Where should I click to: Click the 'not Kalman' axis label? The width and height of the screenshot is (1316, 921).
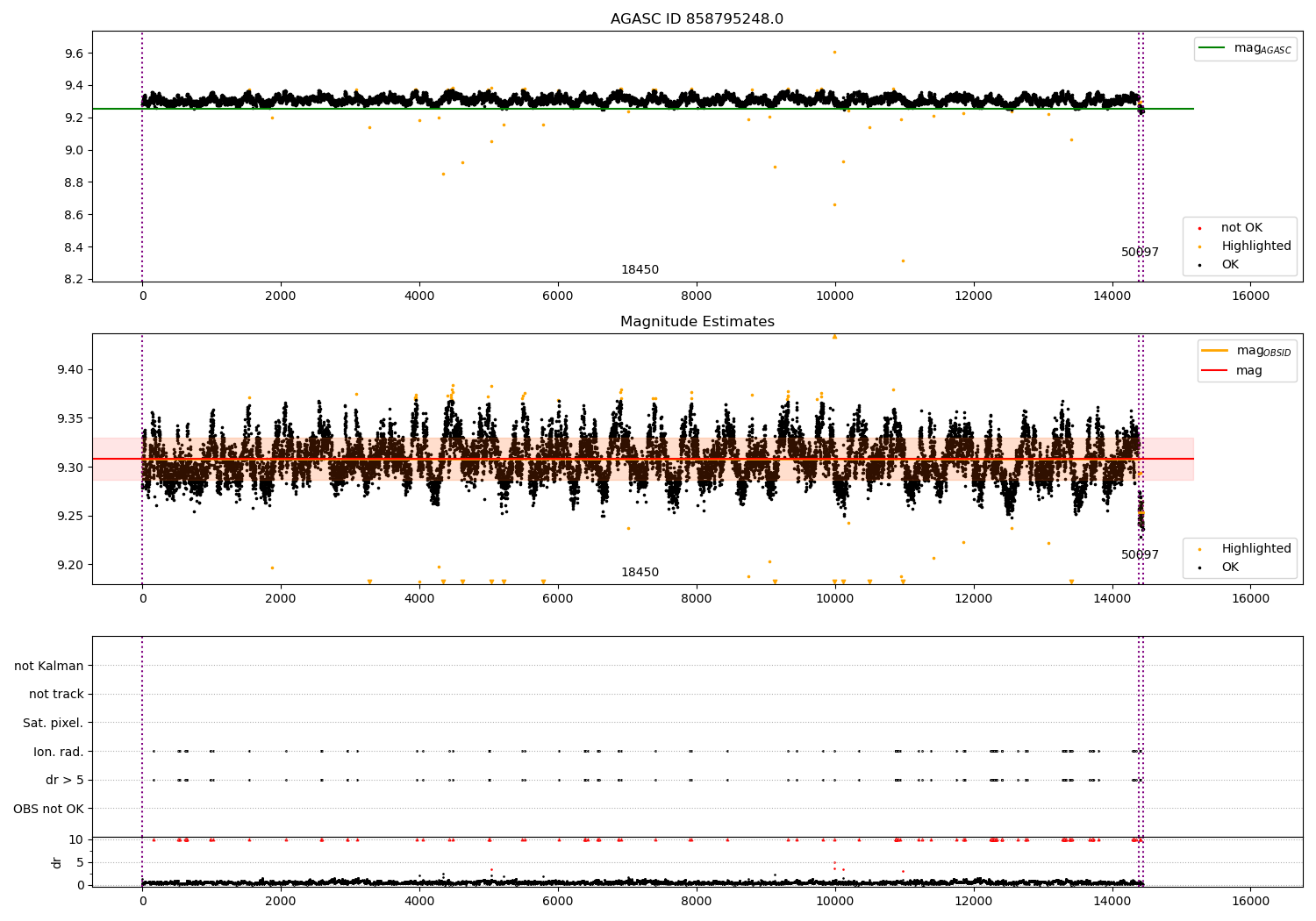pos(49,666)
